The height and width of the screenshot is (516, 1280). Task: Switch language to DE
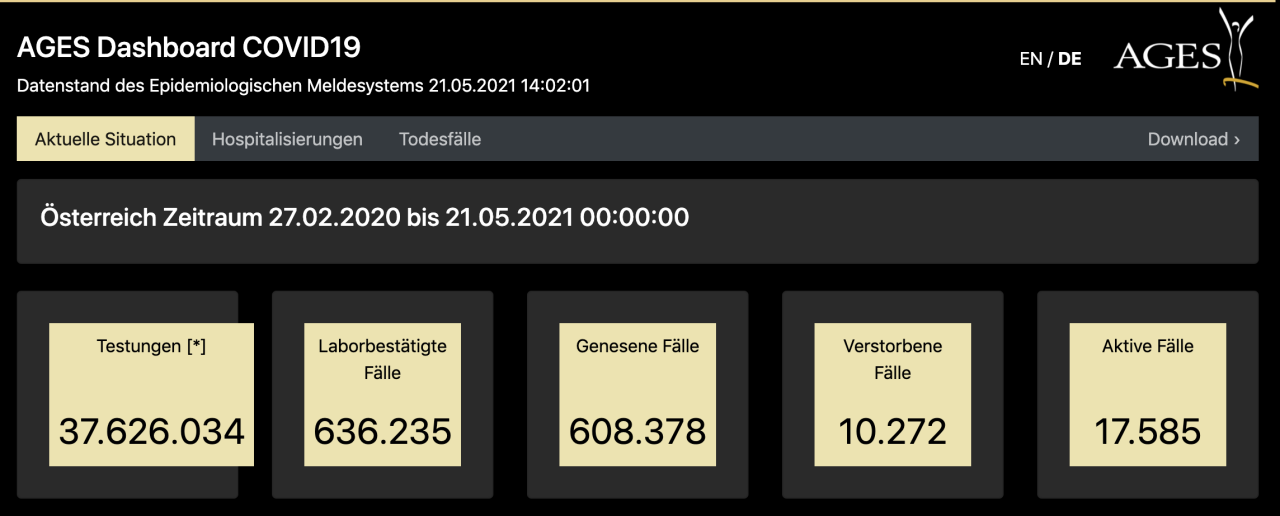(1070, 59)
